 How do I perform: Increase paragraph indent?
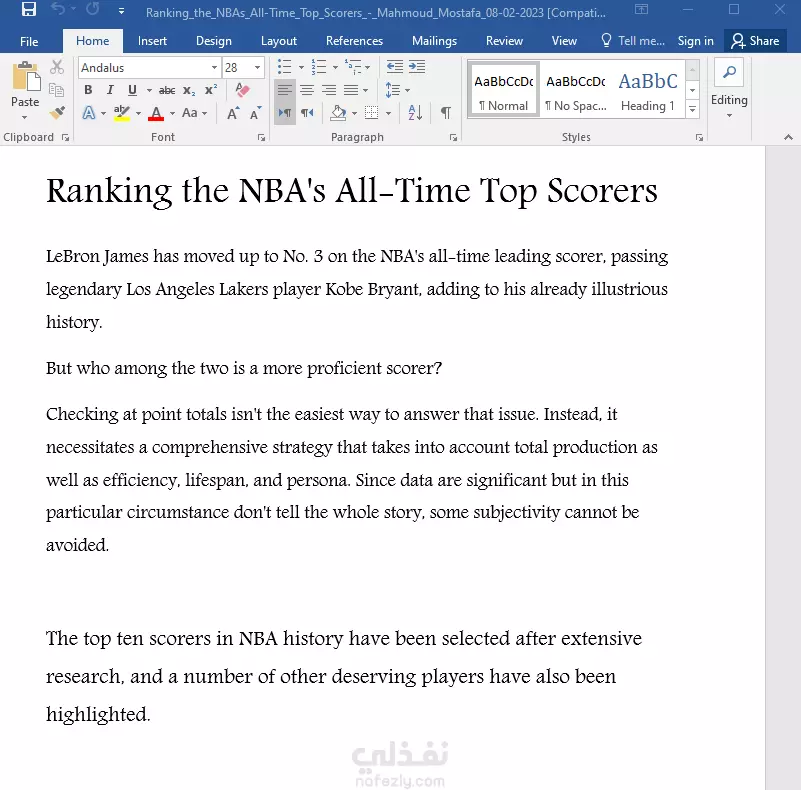(x=417, y=67)
